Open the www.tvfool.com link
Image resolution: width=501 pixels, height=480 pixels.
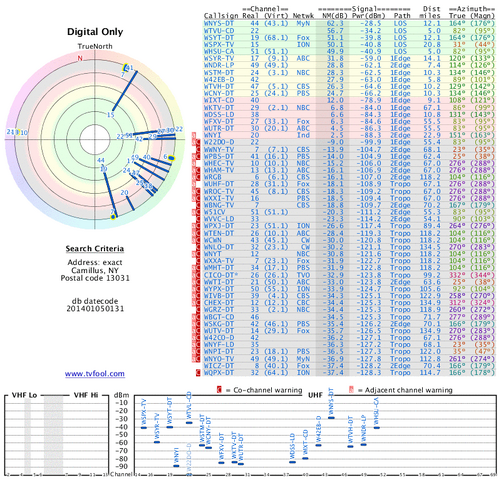[x=95, y=374]
